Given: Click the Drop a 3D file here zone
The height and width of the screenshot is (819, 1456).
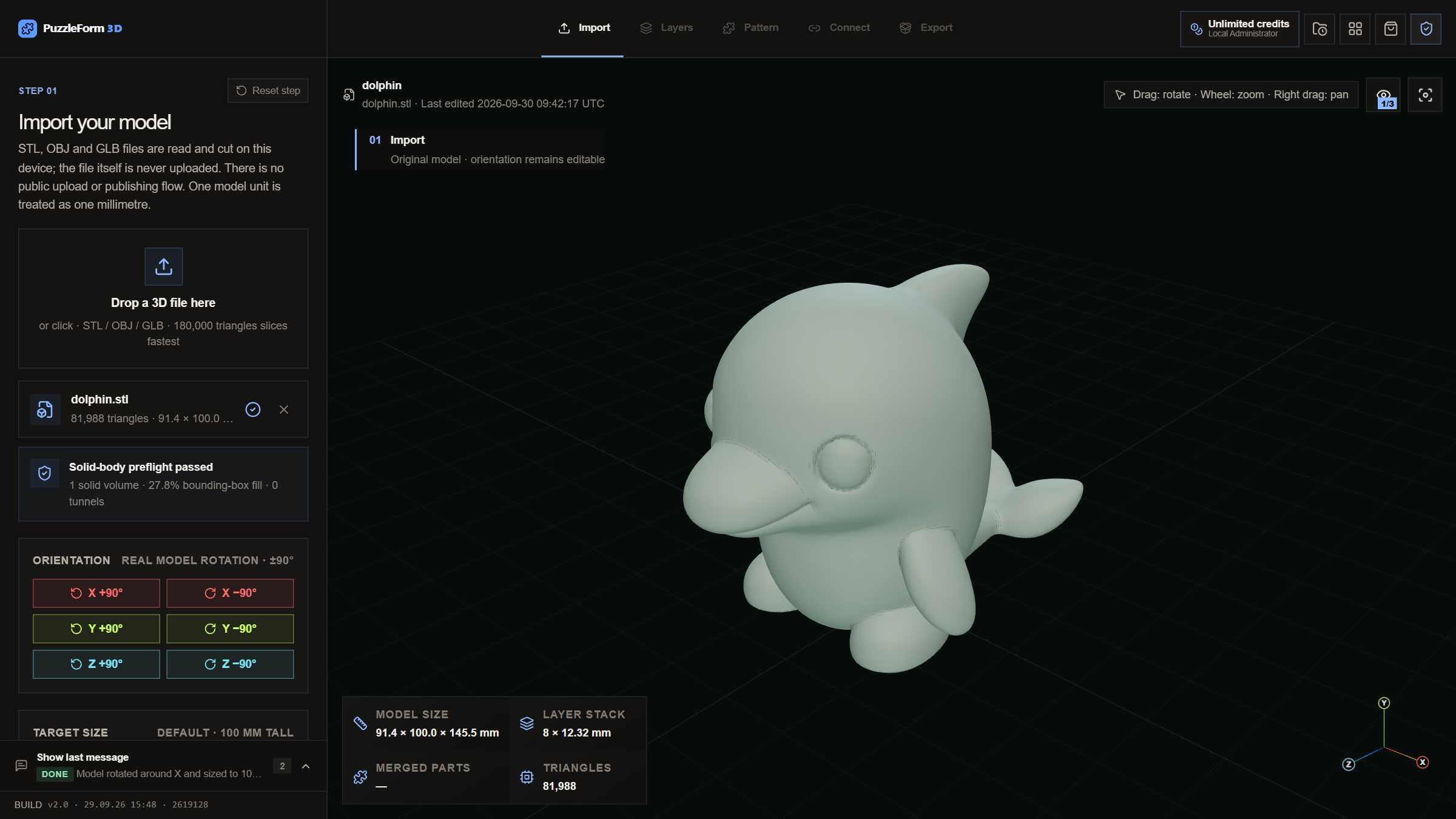Looking at the screenshot, I should click(x=163, y=298).
